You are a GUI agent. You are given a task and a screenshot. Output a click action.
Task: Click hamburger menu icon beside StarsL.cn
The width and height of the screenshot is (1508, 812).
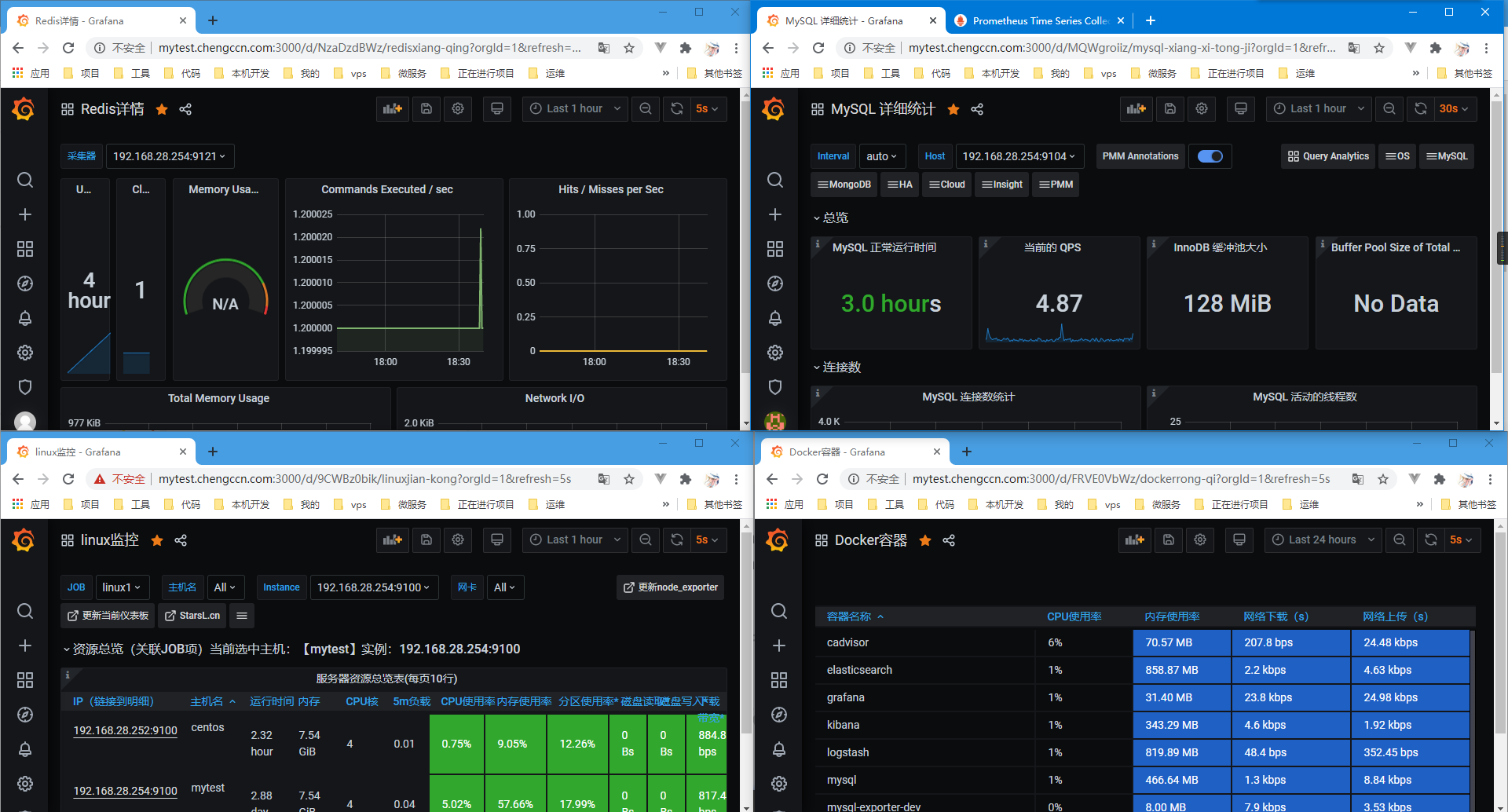[242, 616]
